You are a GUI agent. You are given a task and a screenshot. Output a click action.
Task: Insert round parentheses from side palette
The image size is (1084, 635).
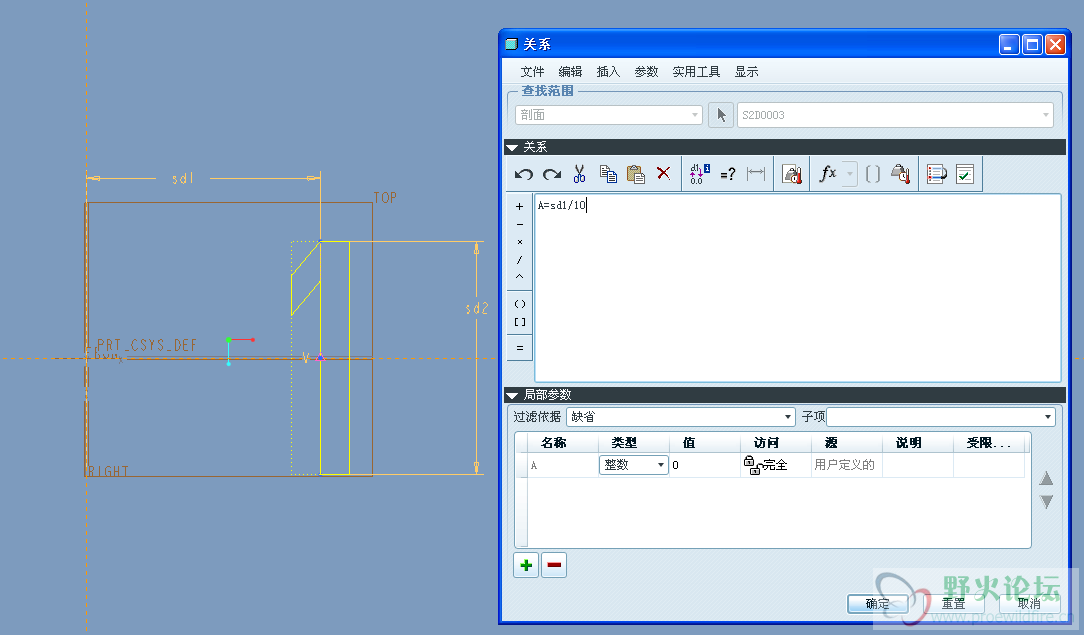520,304
